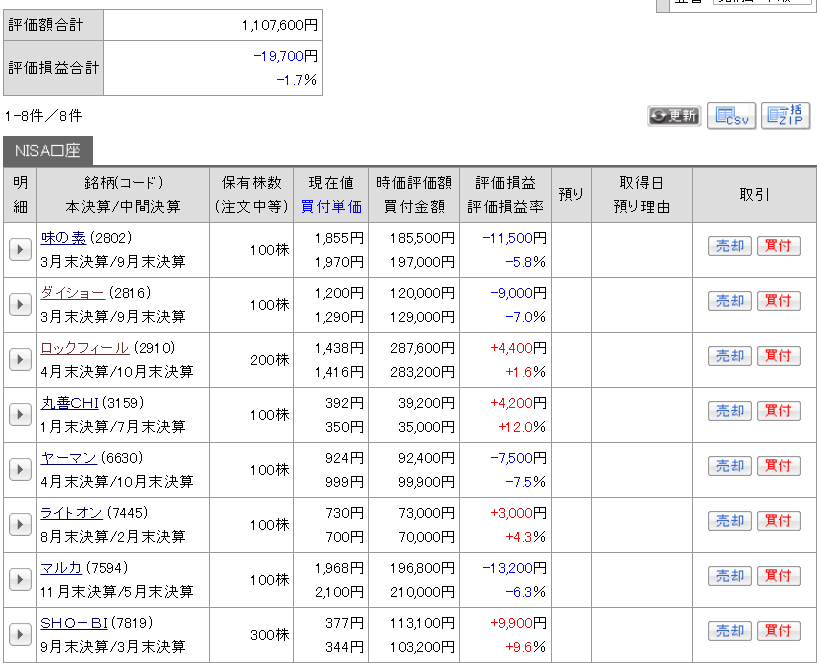Buy more マルカ with 買付 button
The height and width of the screenshot is (663, 820).
click(779, 576)
